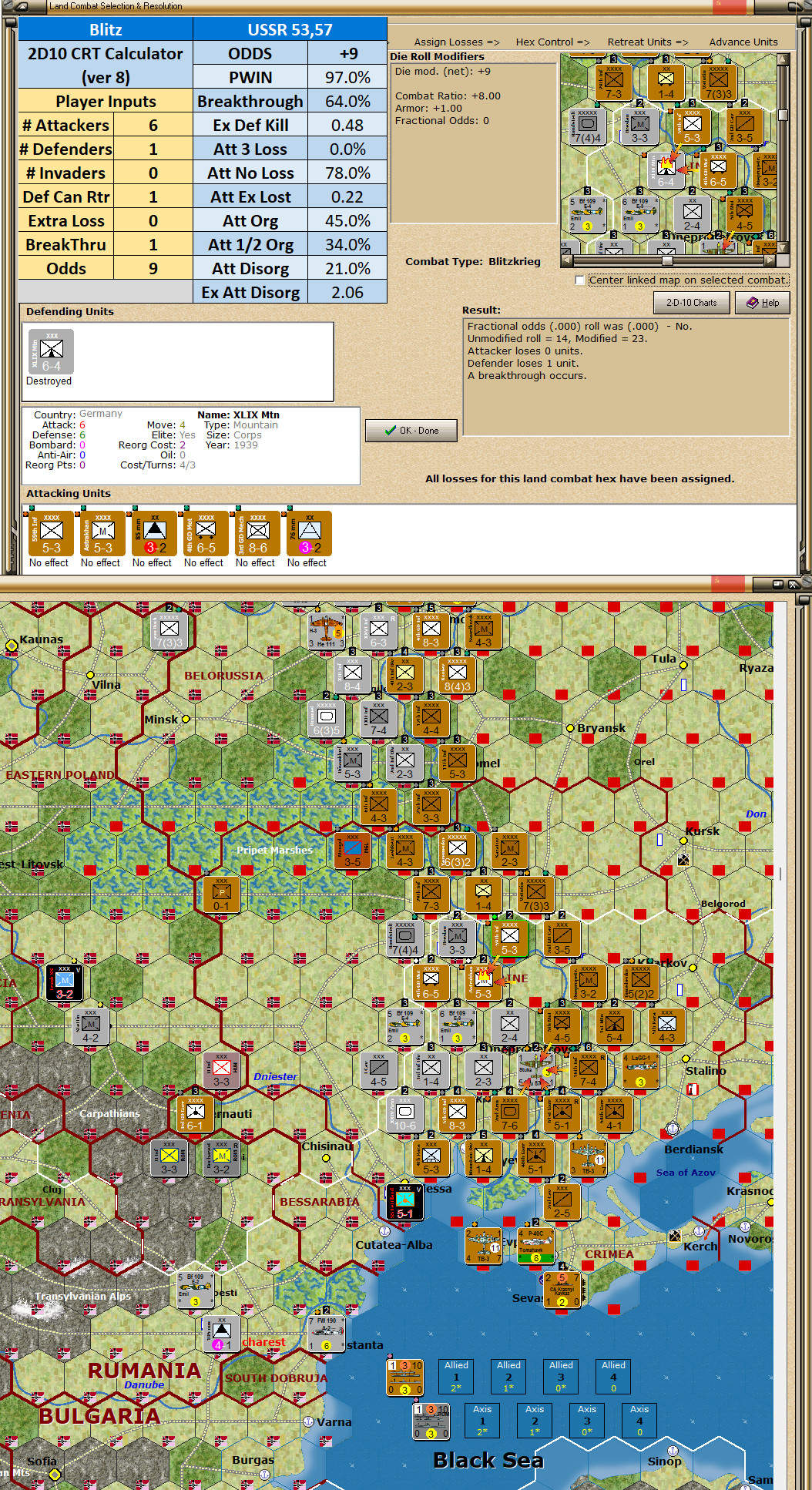Edit the BreakThru input value 1

(153, 245)
